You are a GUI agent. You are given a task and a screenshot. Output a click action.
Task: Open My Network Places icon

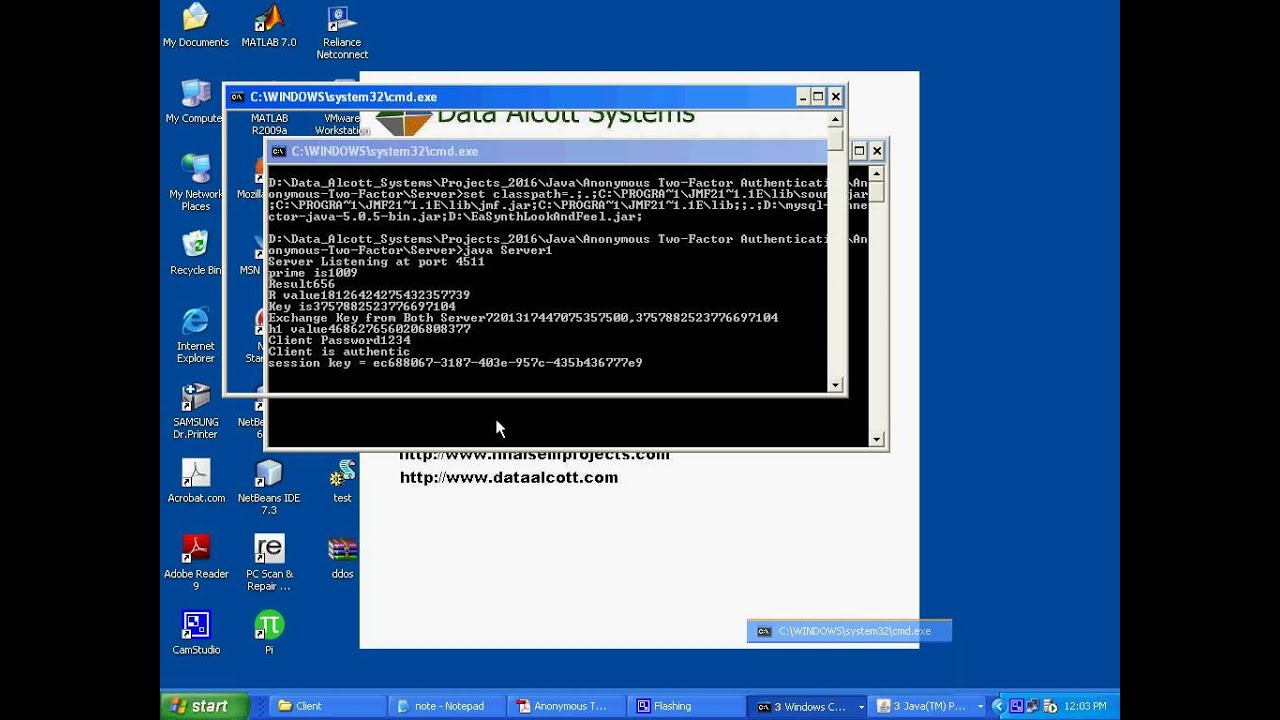(196, 182)
